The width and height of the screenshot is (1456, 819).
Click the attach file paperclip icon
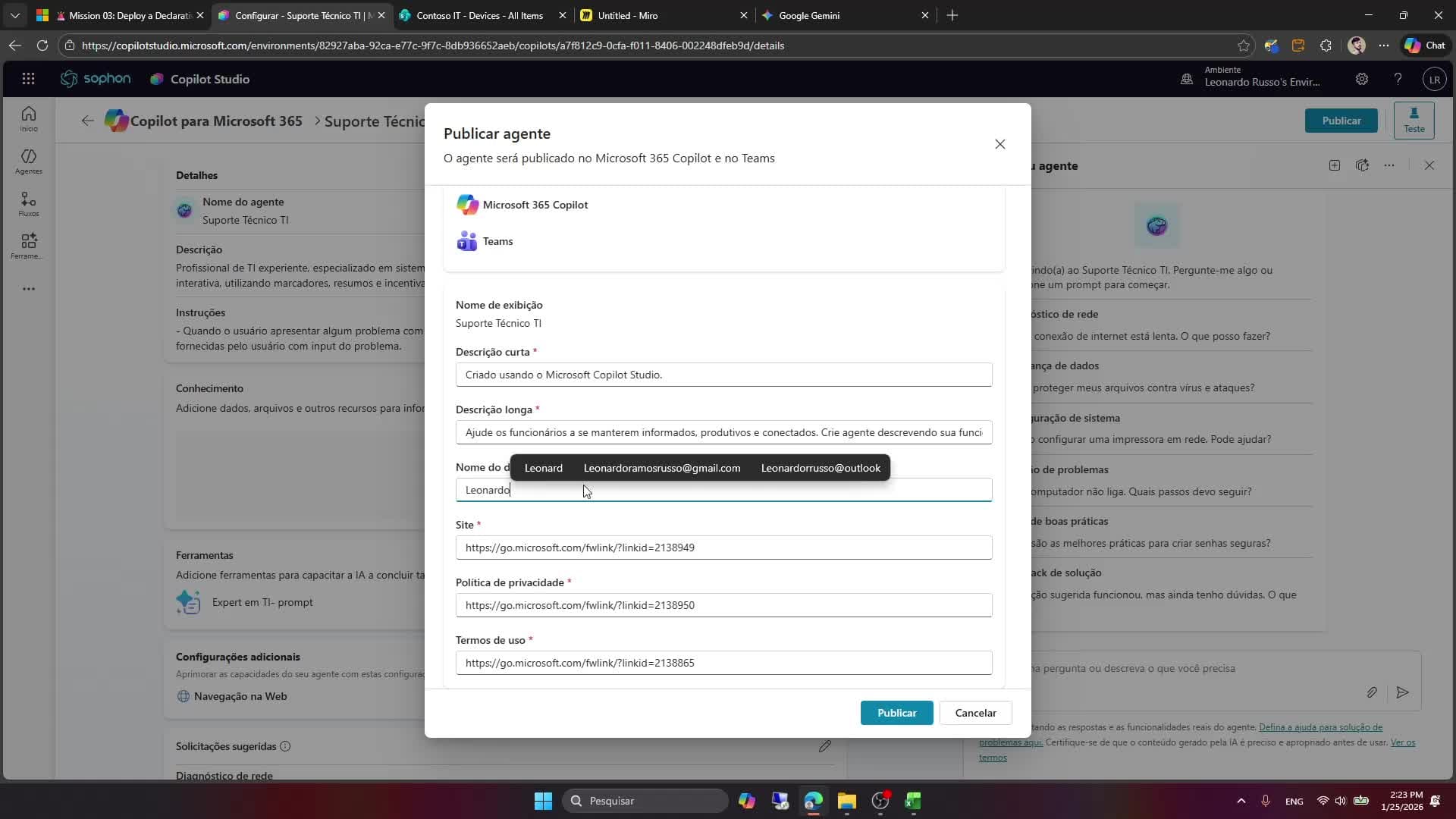coord(1372,692)
